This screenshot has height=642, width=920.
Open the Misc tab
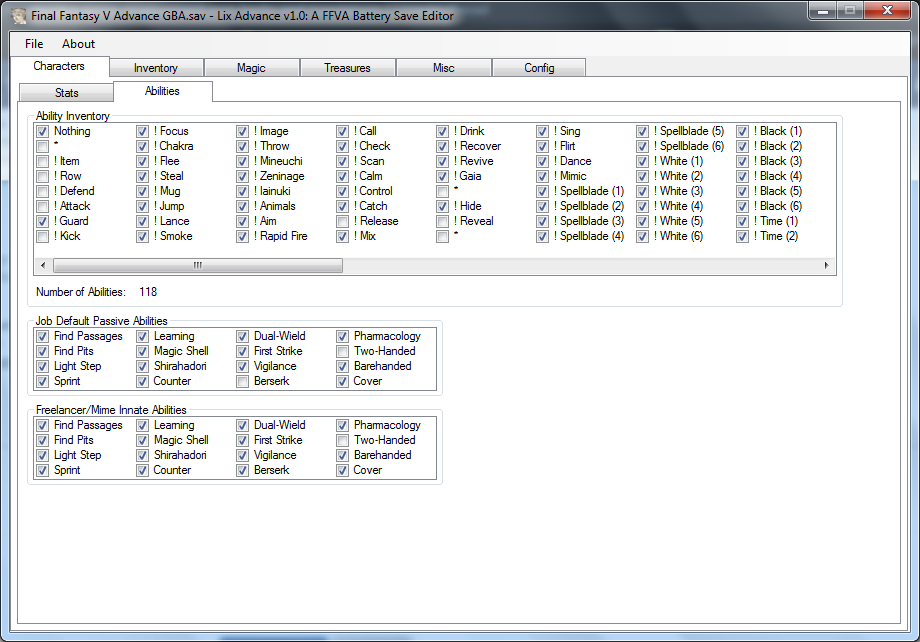(x=444, y=68)
